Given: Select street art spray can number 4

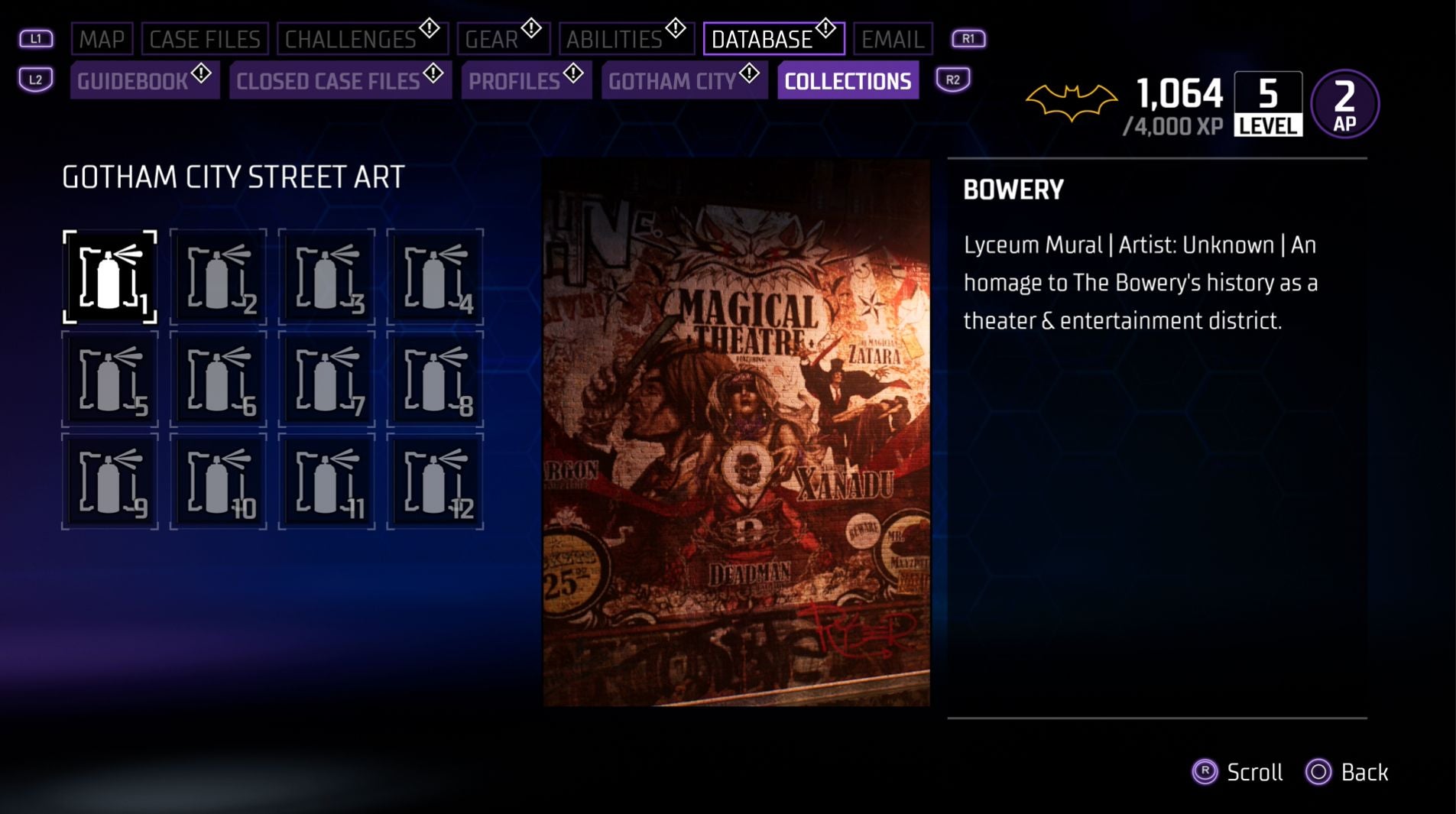Looking at the screenshot, I should (435, 277).
